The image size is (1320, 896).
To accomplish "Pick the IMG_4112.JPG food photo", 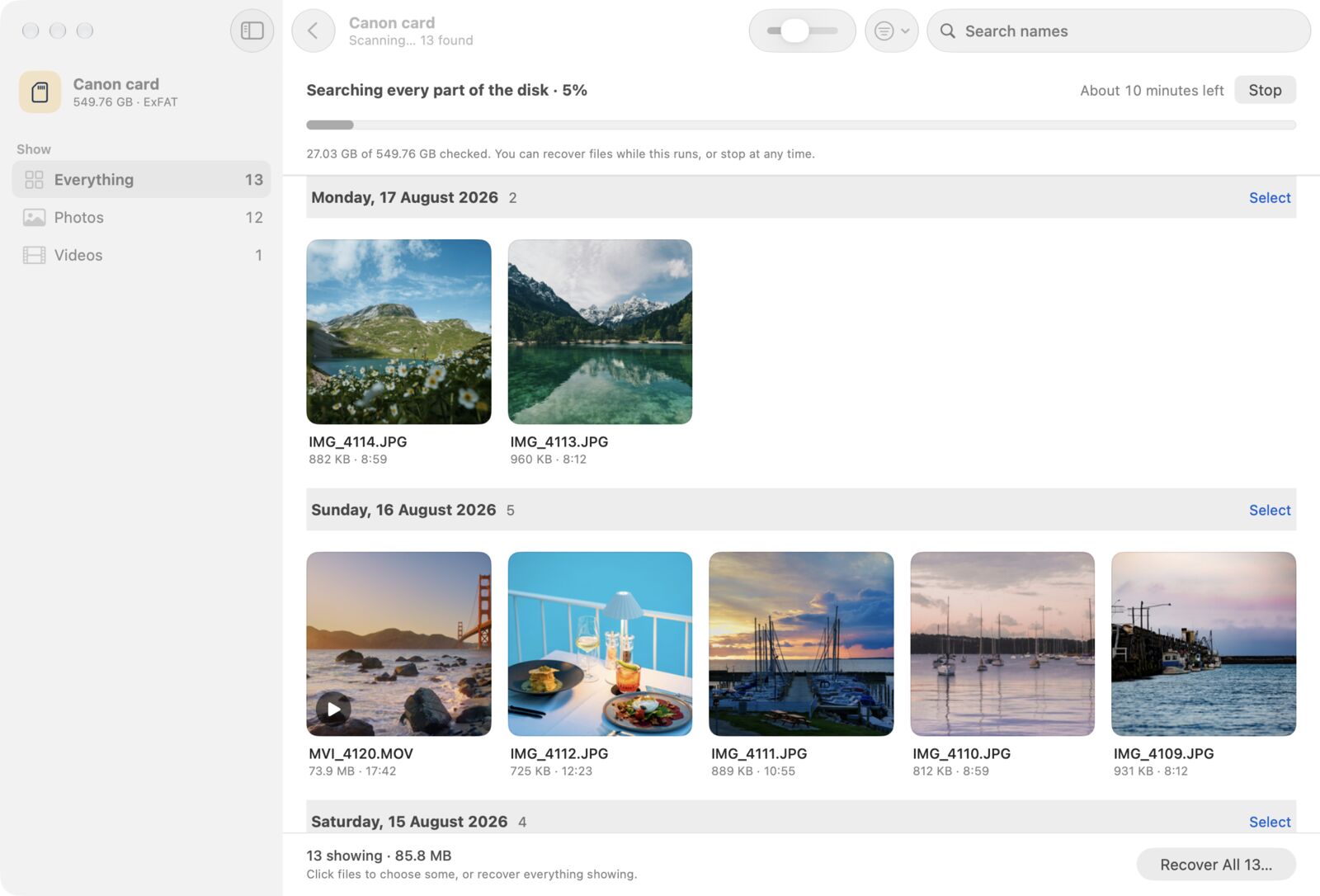I will [600, 644].
